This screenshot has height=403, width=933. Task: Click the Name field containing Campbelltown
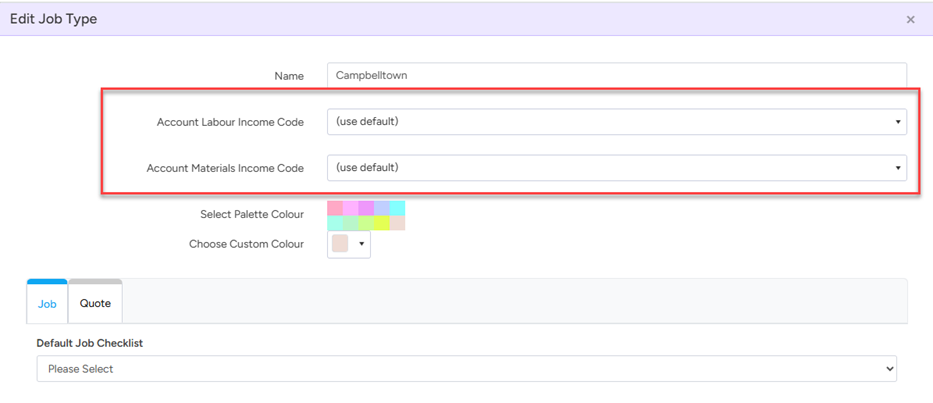click(616, 75)
